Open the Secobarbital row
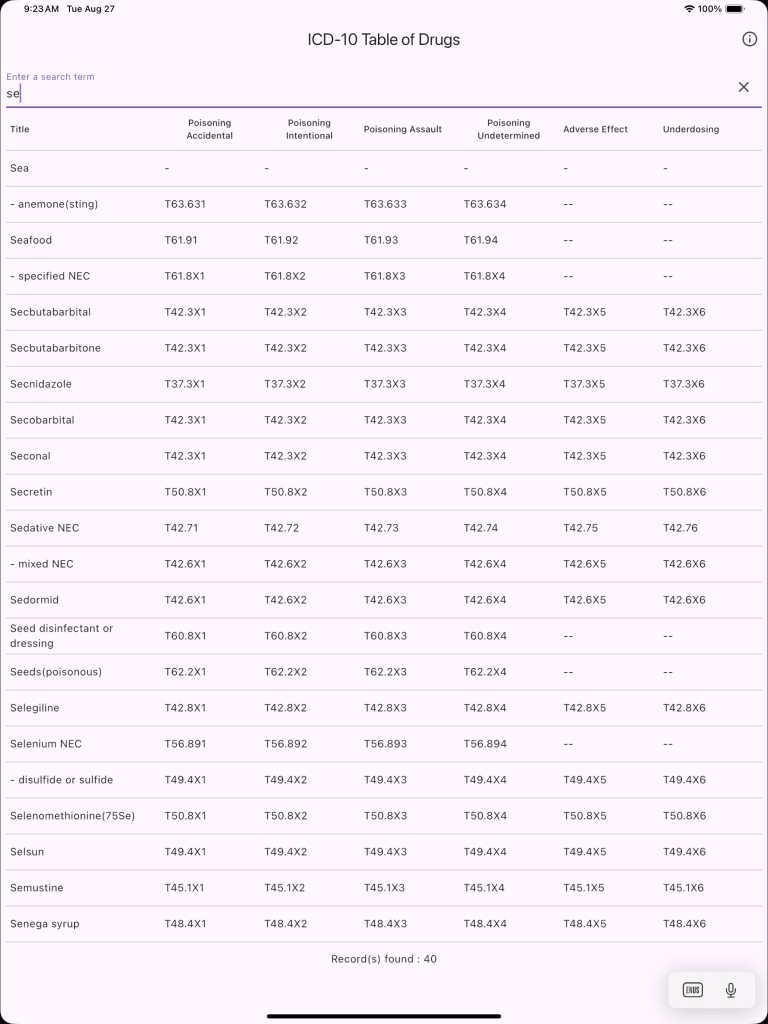Viewport: 768px width, 1024px height. pos(384,420)
